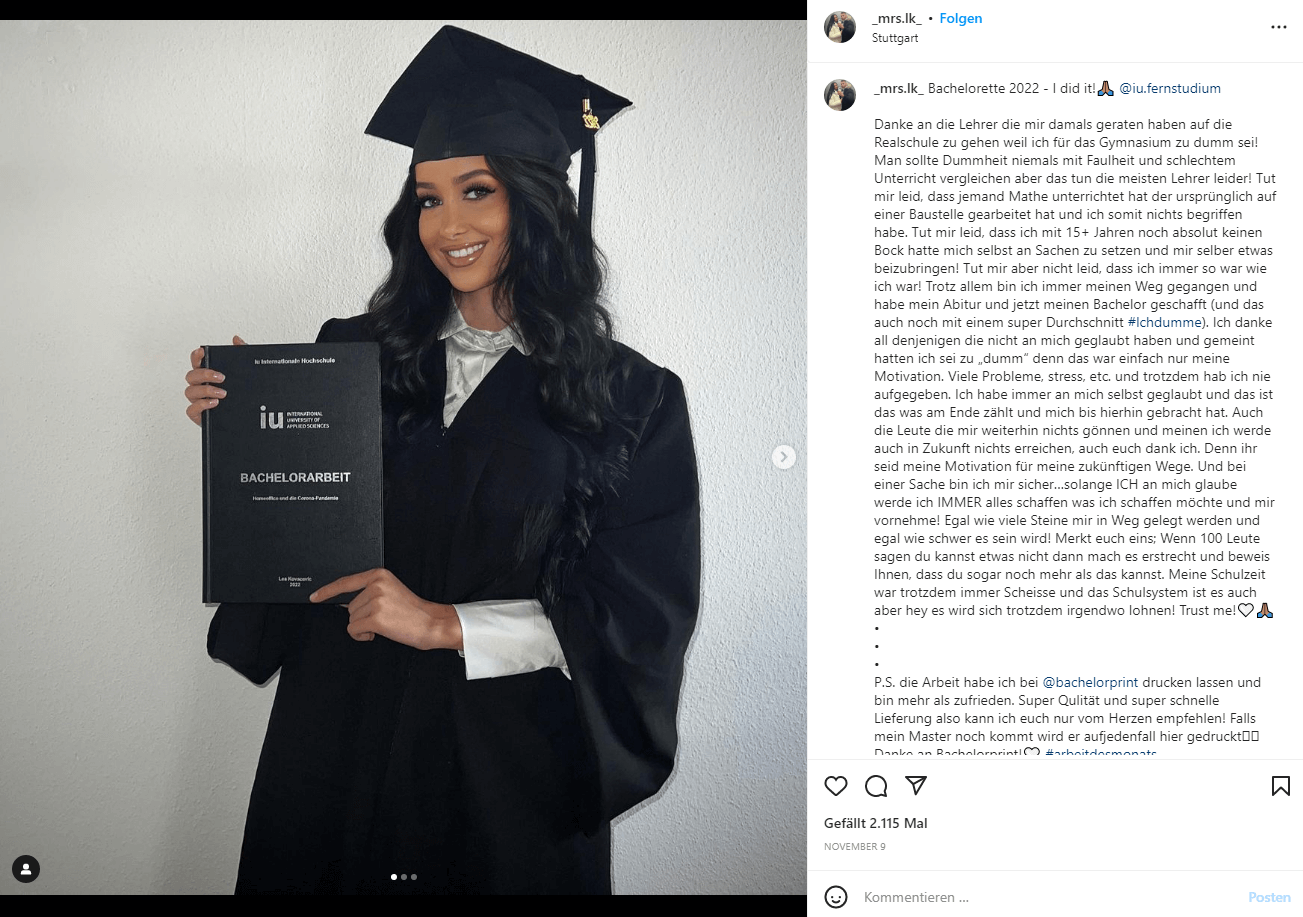Open comments via speech bubble icon

[x=876, y=786]
